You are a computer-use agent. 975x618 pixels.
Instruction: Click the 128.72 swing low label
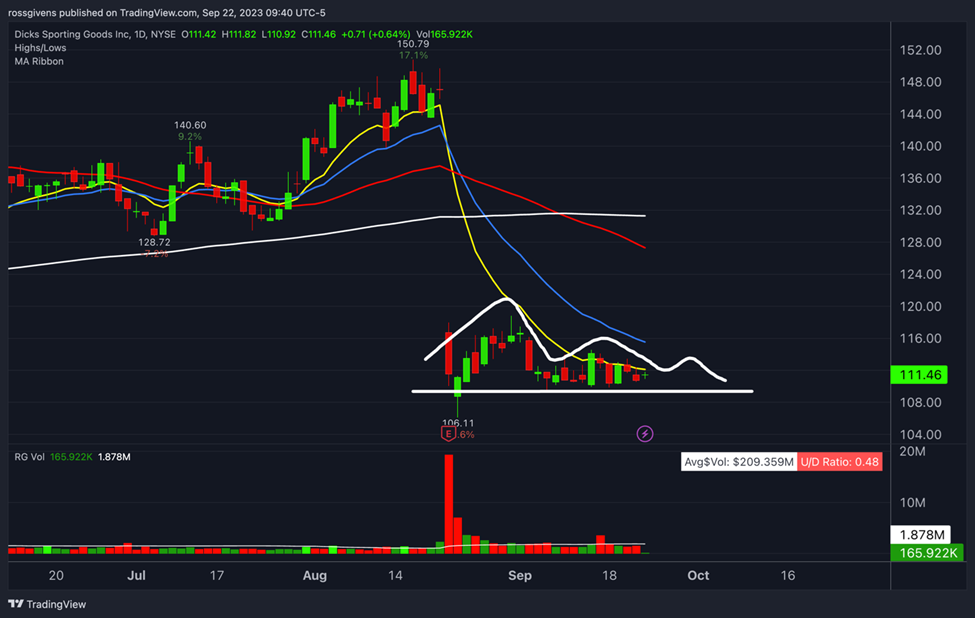click(154, 242)
